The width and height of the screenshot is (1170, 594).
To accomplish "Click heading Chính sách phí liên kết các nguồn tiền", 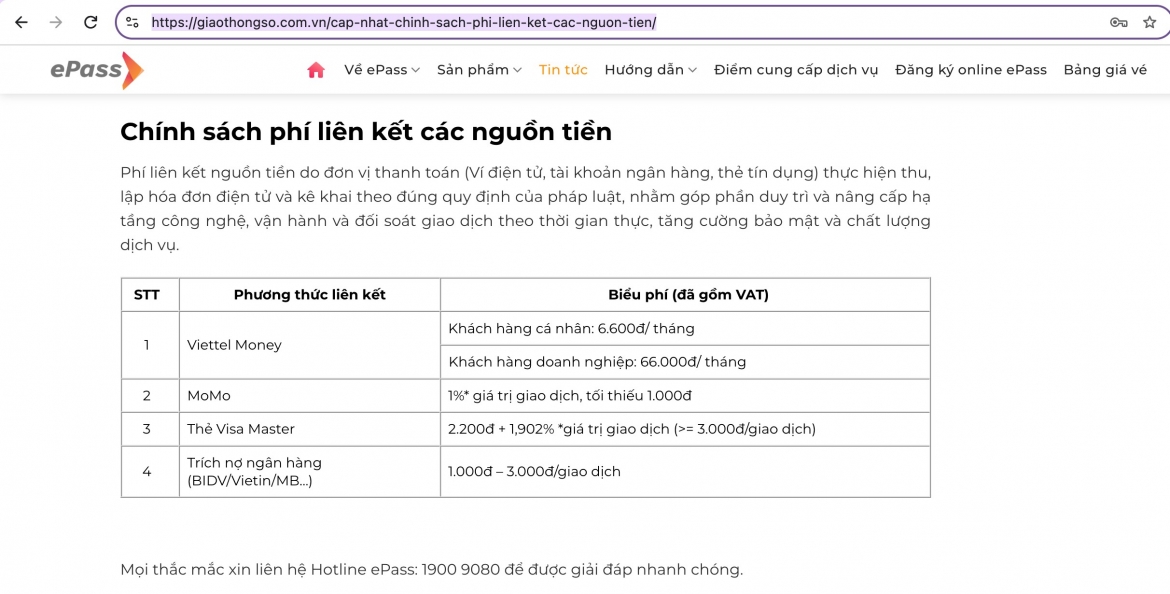I will click(x=366, y=131).
